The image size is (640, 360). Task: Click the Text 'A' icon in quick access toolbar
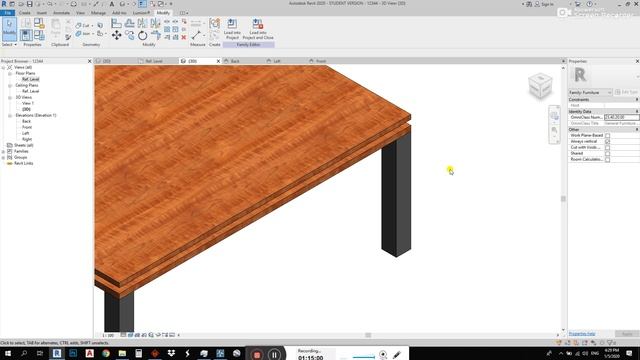(111, 4)
